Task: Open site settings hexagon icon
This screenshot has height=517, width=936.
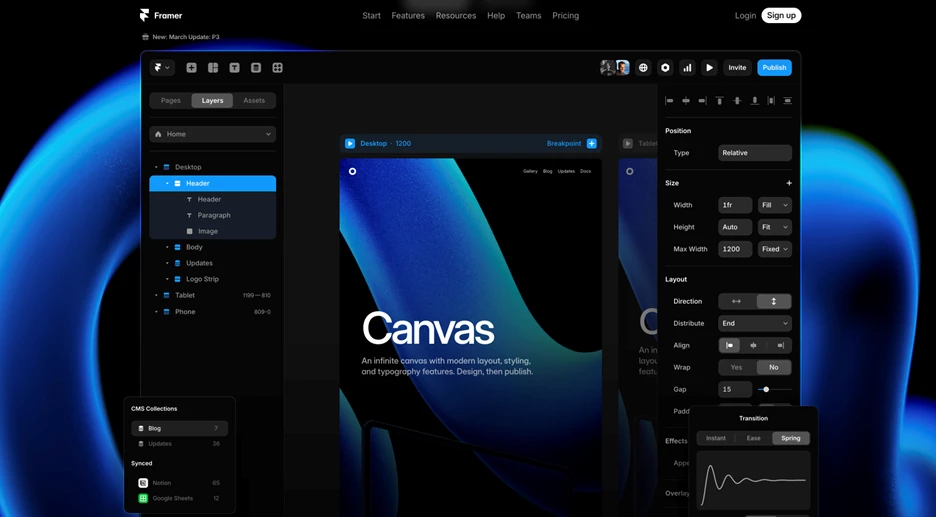Action: (x=665, y=68)
